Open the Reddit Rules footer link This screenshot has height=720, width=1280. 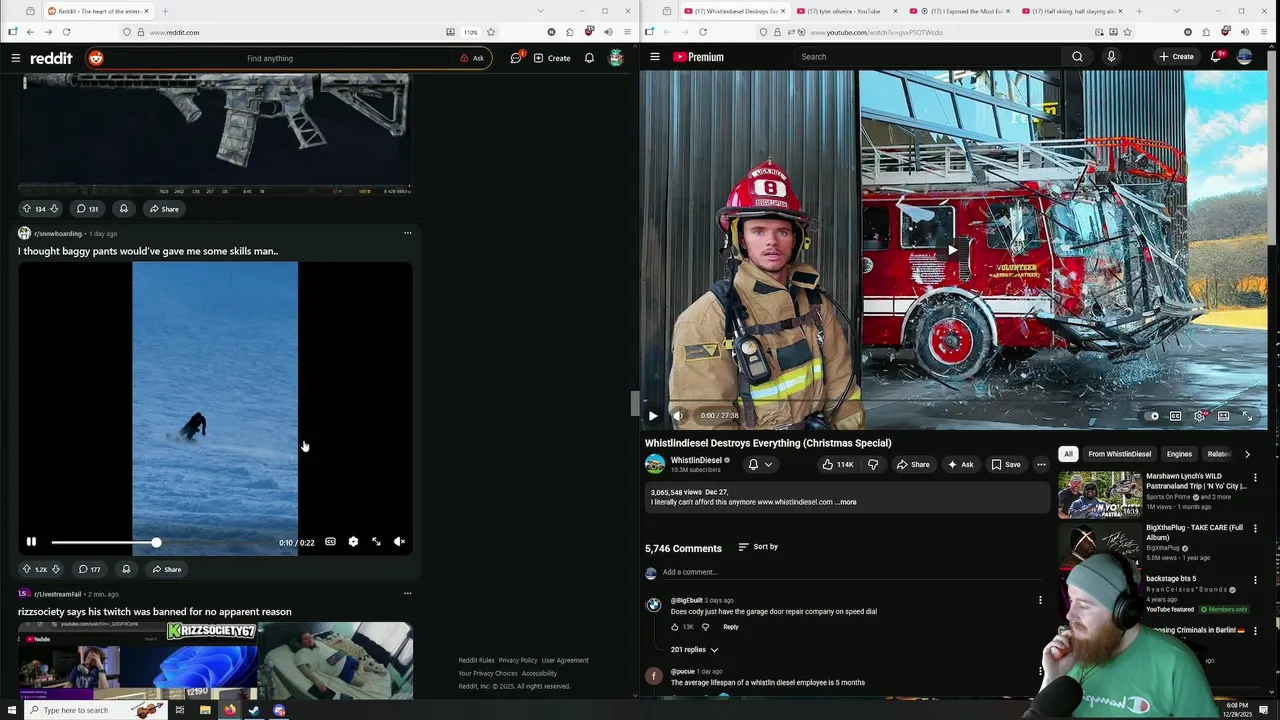[x=476, y=660]
